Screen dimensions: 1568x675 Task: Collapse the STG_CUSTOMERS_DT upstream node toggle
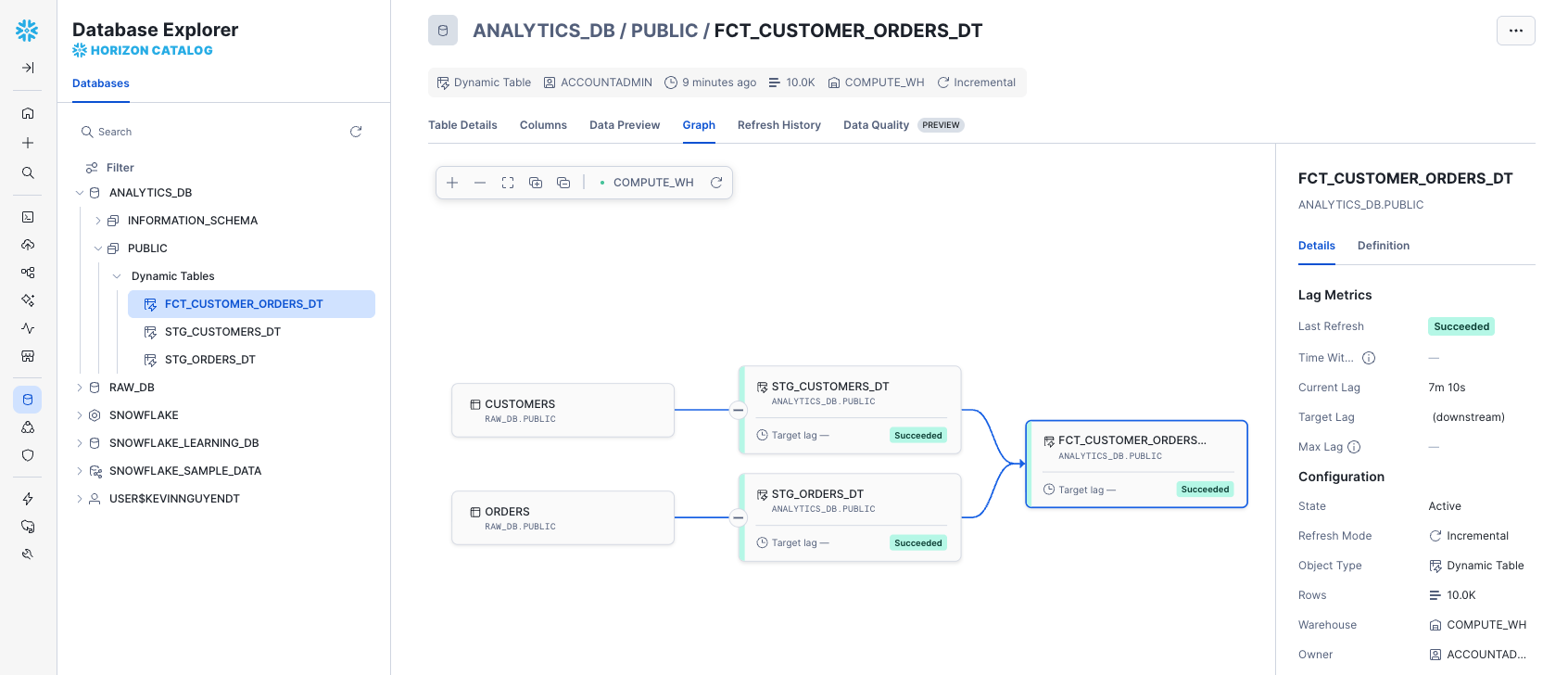pos(739,410)
